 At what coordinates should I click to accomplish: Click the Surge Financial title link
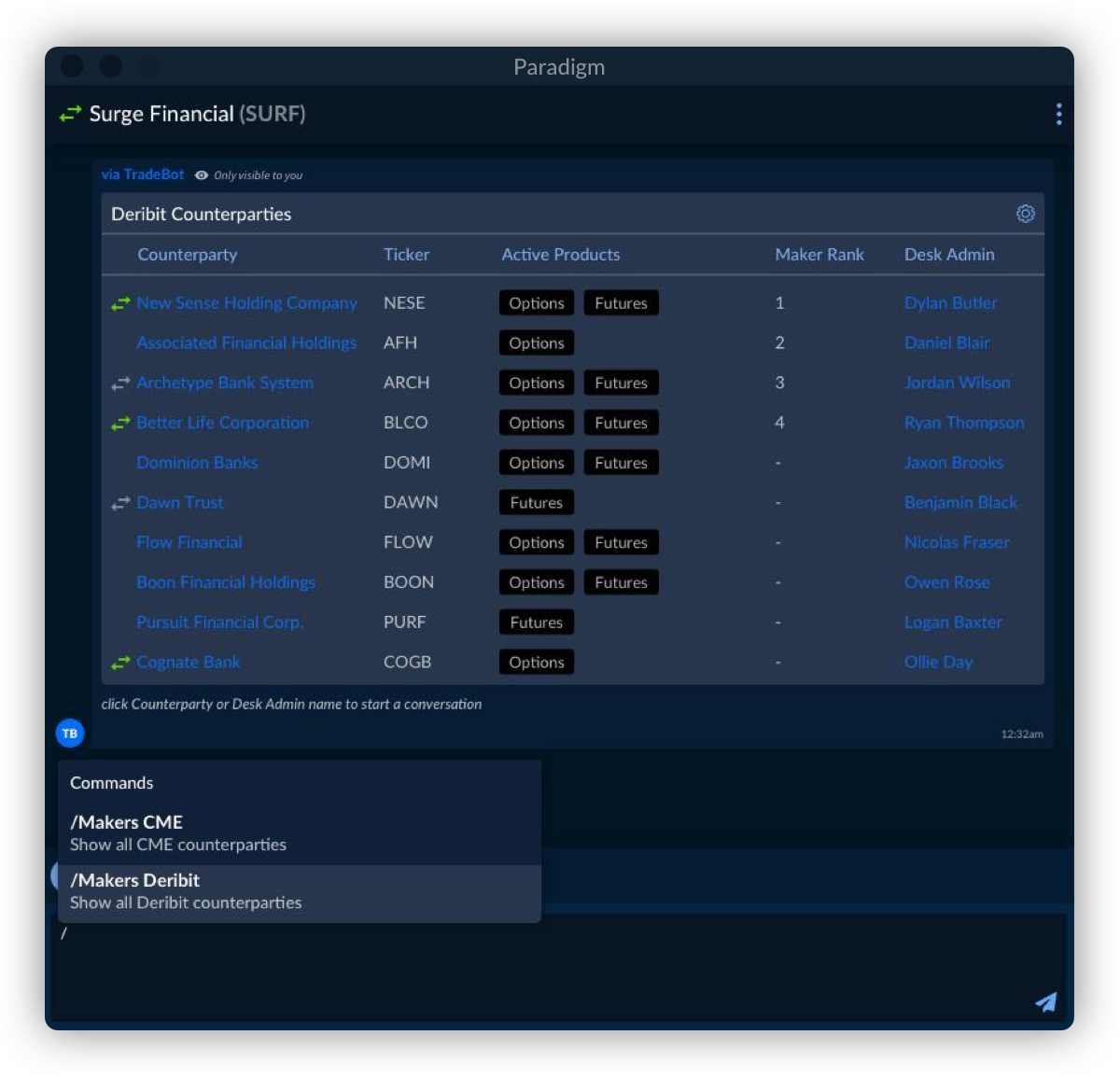click(x=161, y=113)
